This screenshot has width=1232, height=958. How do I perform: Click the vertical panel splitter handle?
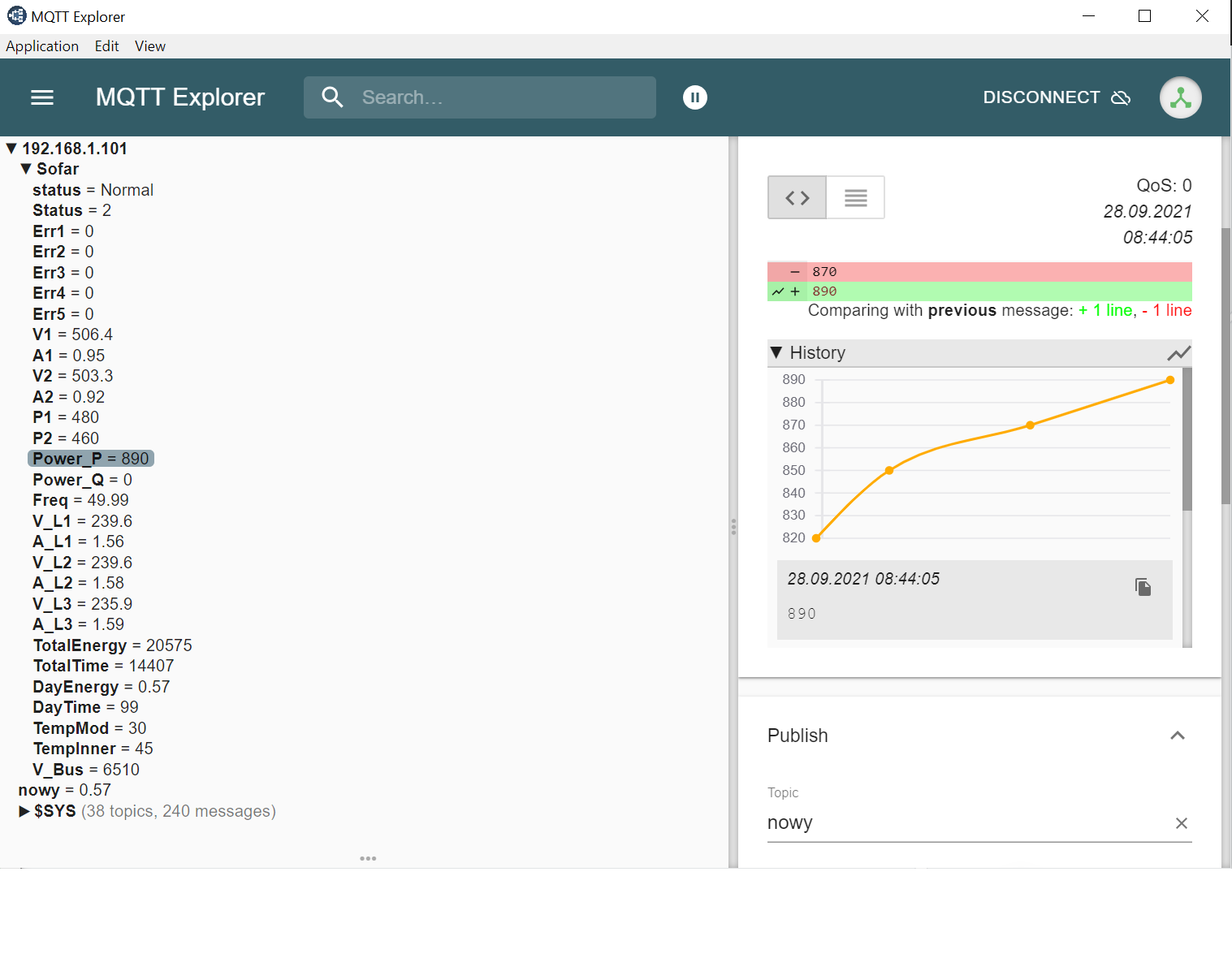coord(733,527)
